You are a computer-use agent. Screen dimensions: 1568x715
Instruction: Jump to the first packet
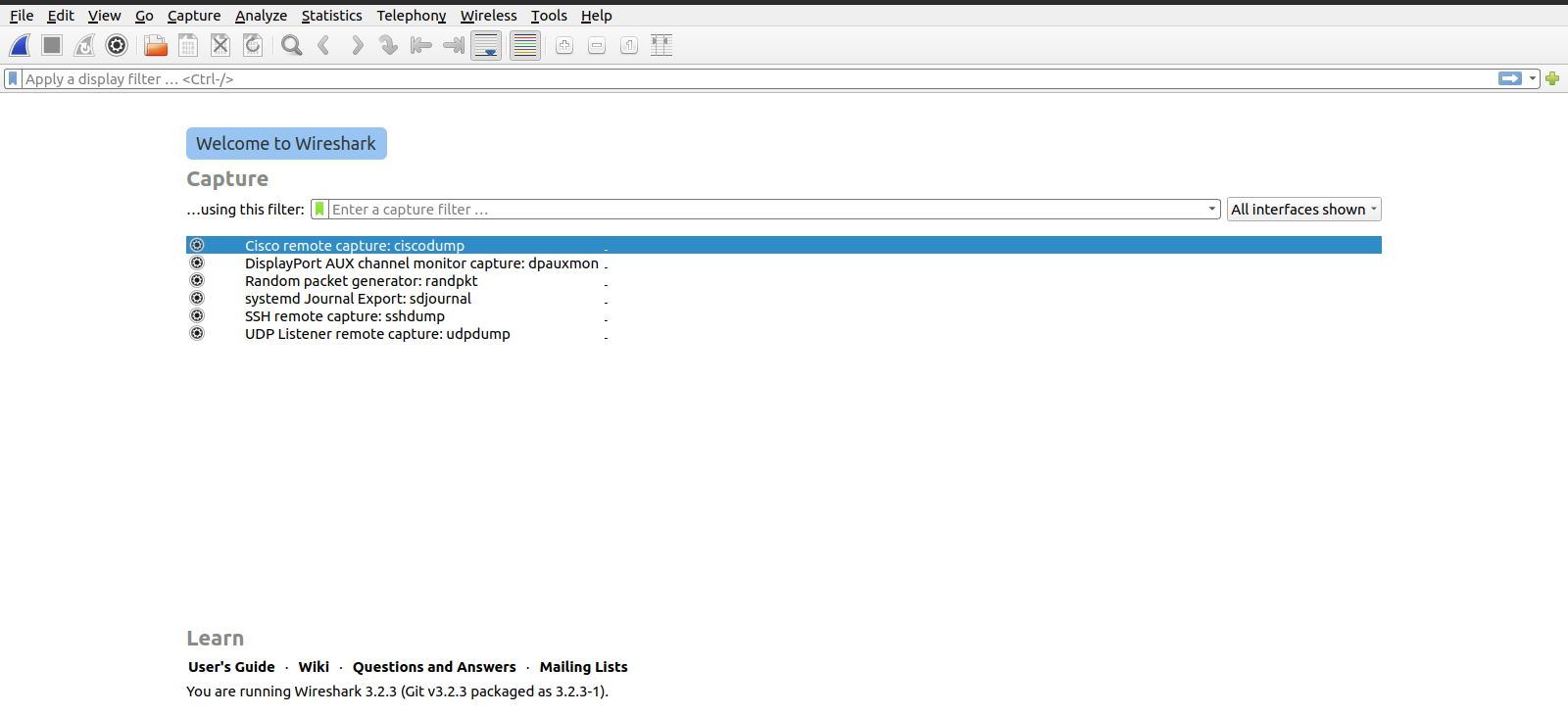click(420, 45)
